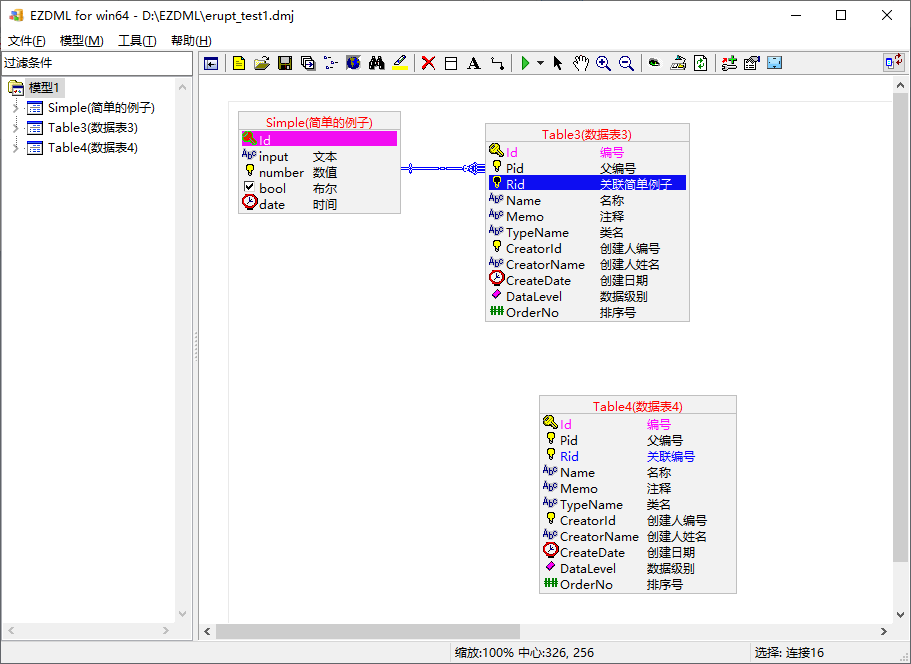Click the TypeName row in Table3
Screen dimensions: 911x664
click(x=587, y=232)
